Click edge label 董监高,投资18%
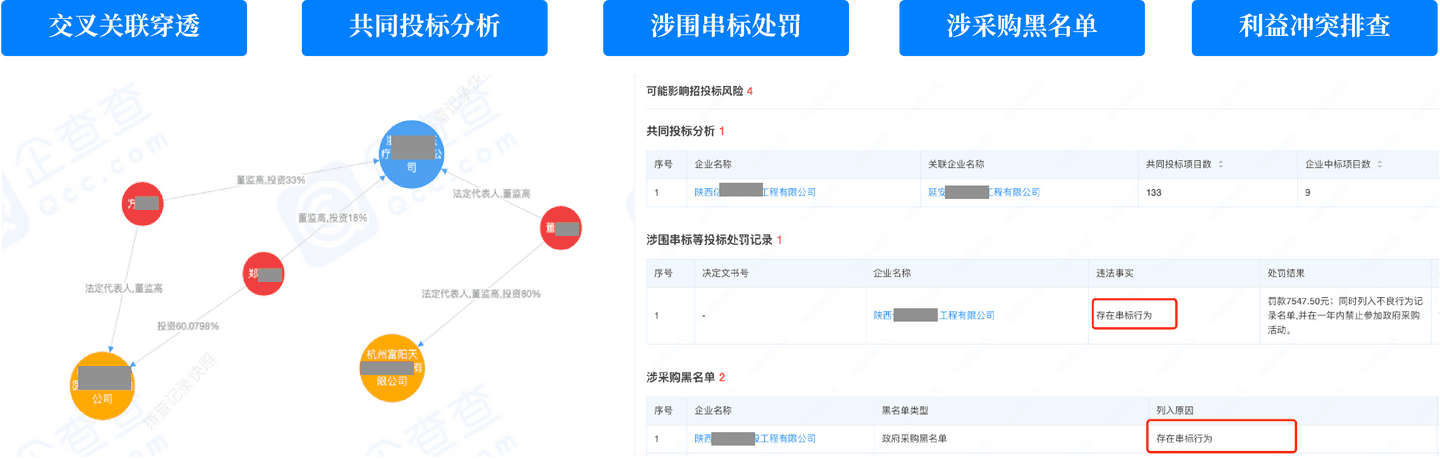The width and height of the screenshot is (1440, 459). tap(333, 217)
